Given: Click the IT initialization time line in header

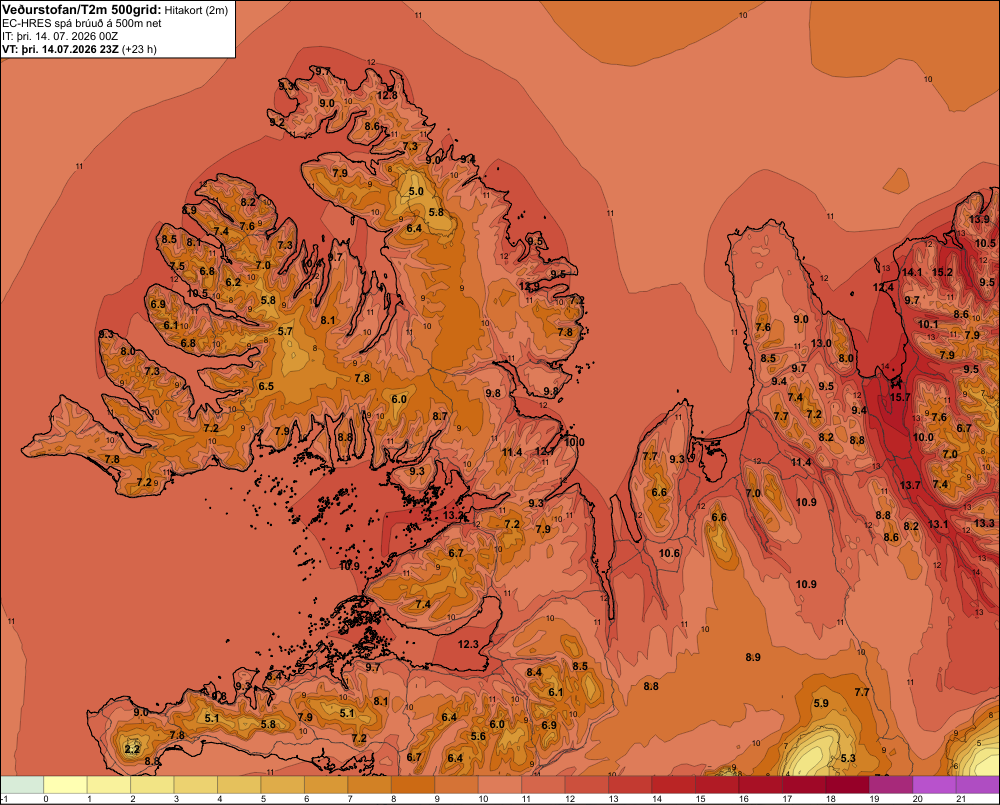Looking at the screenshot, I should [60, 36].
